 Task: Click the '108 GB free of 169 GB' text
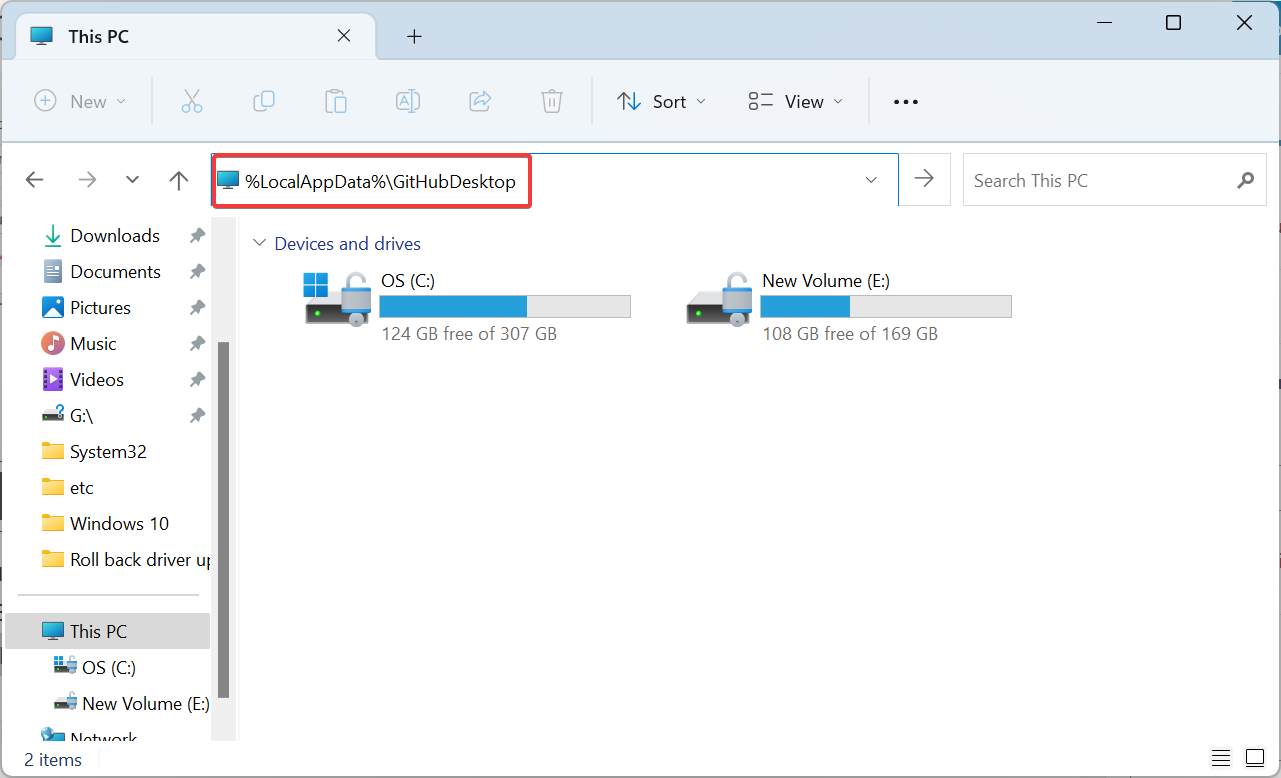(850, 334)
